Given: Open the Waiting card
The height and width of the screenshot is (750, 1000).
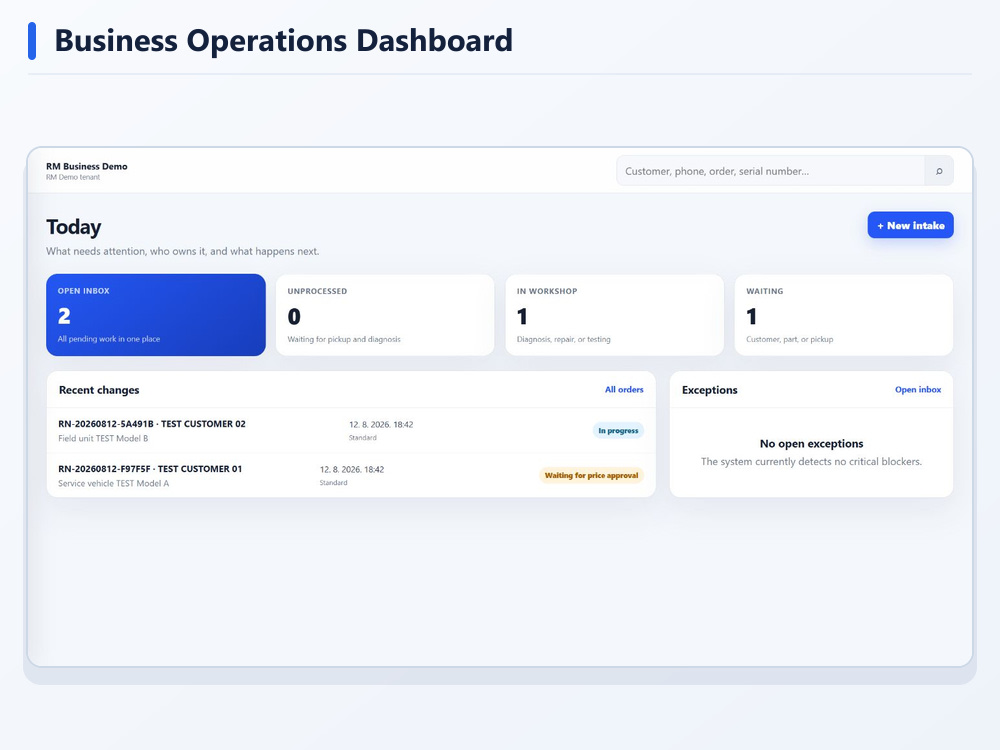Looking at the screenshot, I should (844, 315).
